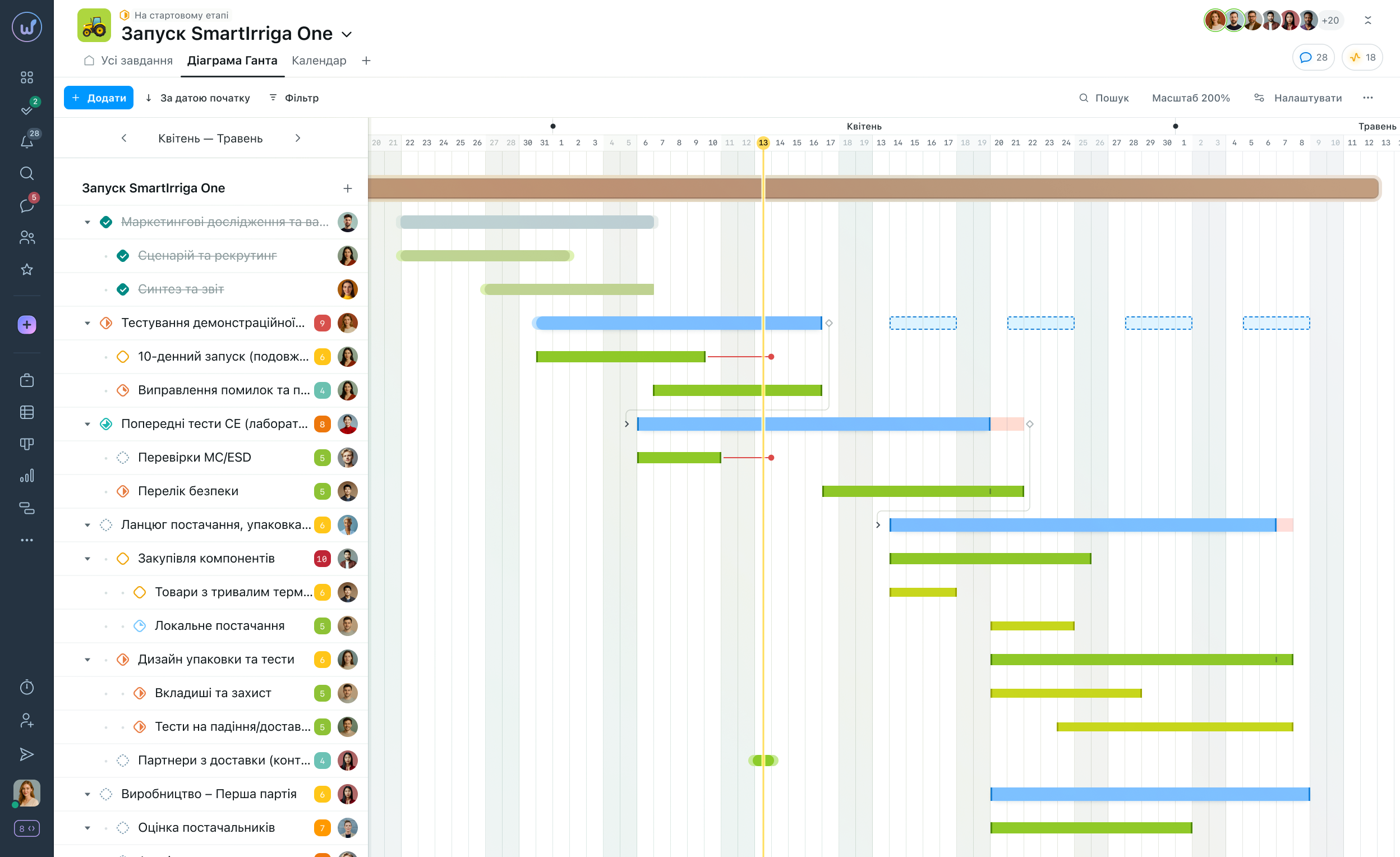Collapse 'Тестування демонстраційної' task group
The width and height of the screenshot is (1400, 857).
[x=87, y=324]
